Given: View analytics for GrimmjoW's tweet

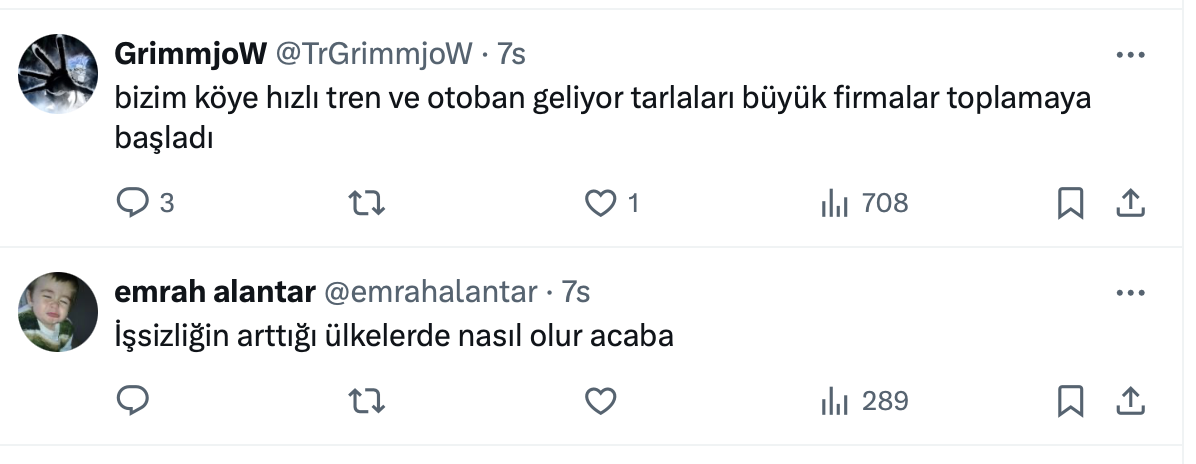Looking at the screenshot, I should (834, 204).
